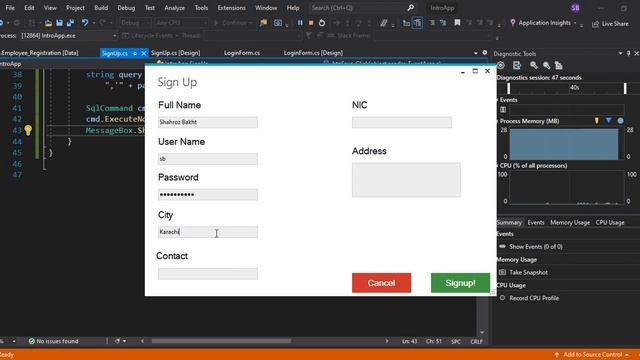Click the bookmark toolbar icon

click(x=457, y=23)
